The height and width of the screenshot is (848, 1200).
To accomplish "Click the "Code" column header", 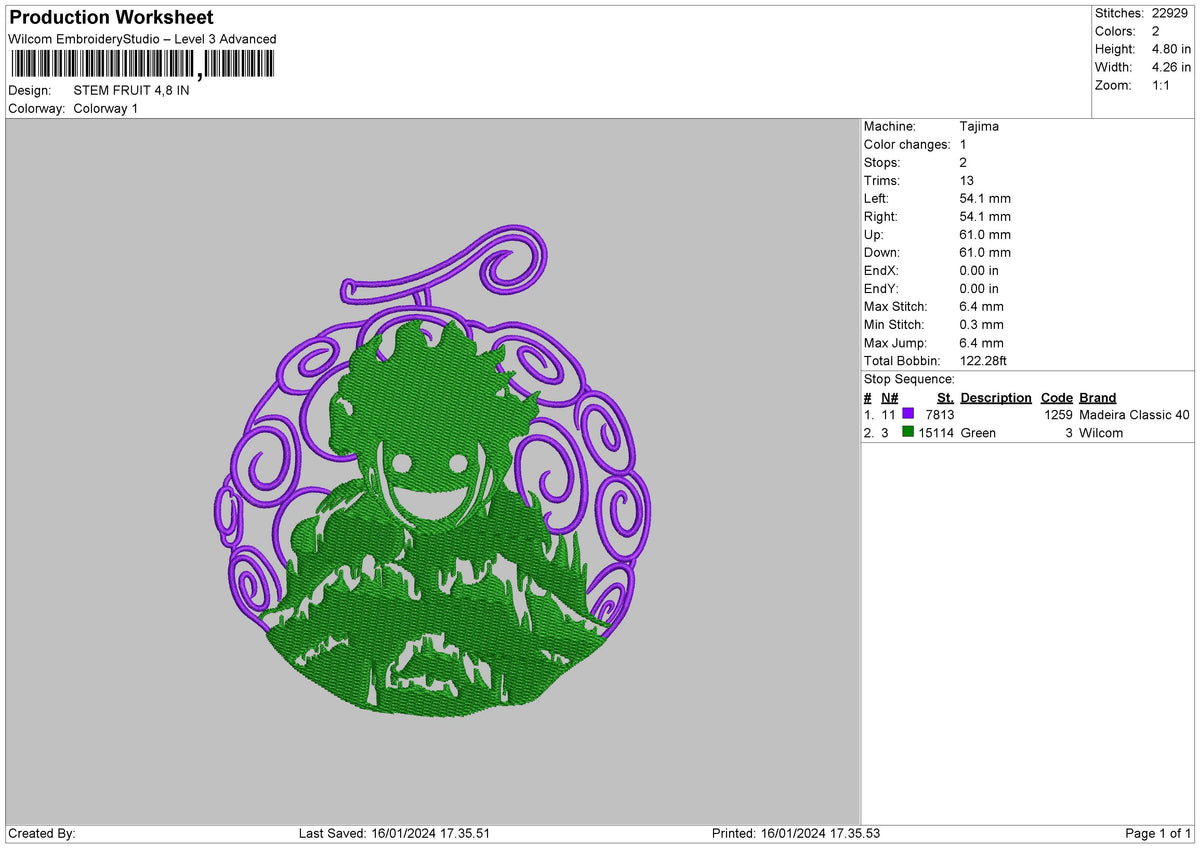I will (x=1056, y=397).
